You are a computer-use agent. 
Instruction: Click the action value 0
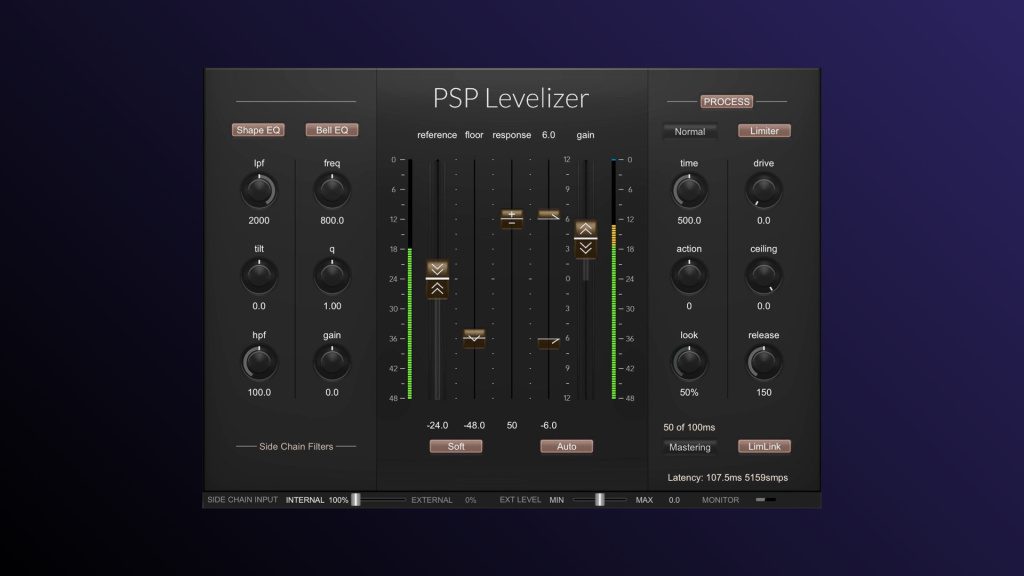pyautogui.click(x=689, y=306)
